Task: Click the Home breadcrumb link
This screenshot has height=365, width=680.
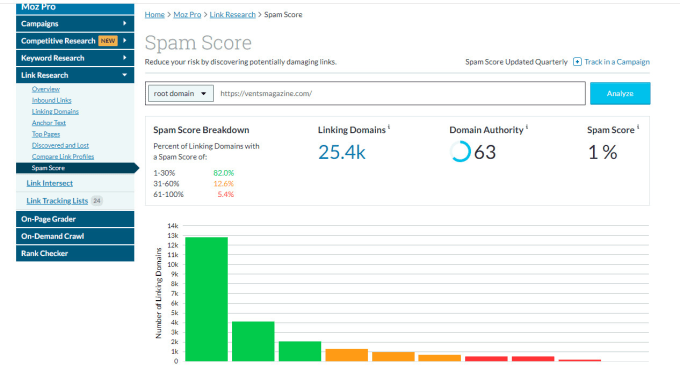Action: coord(154,14)
